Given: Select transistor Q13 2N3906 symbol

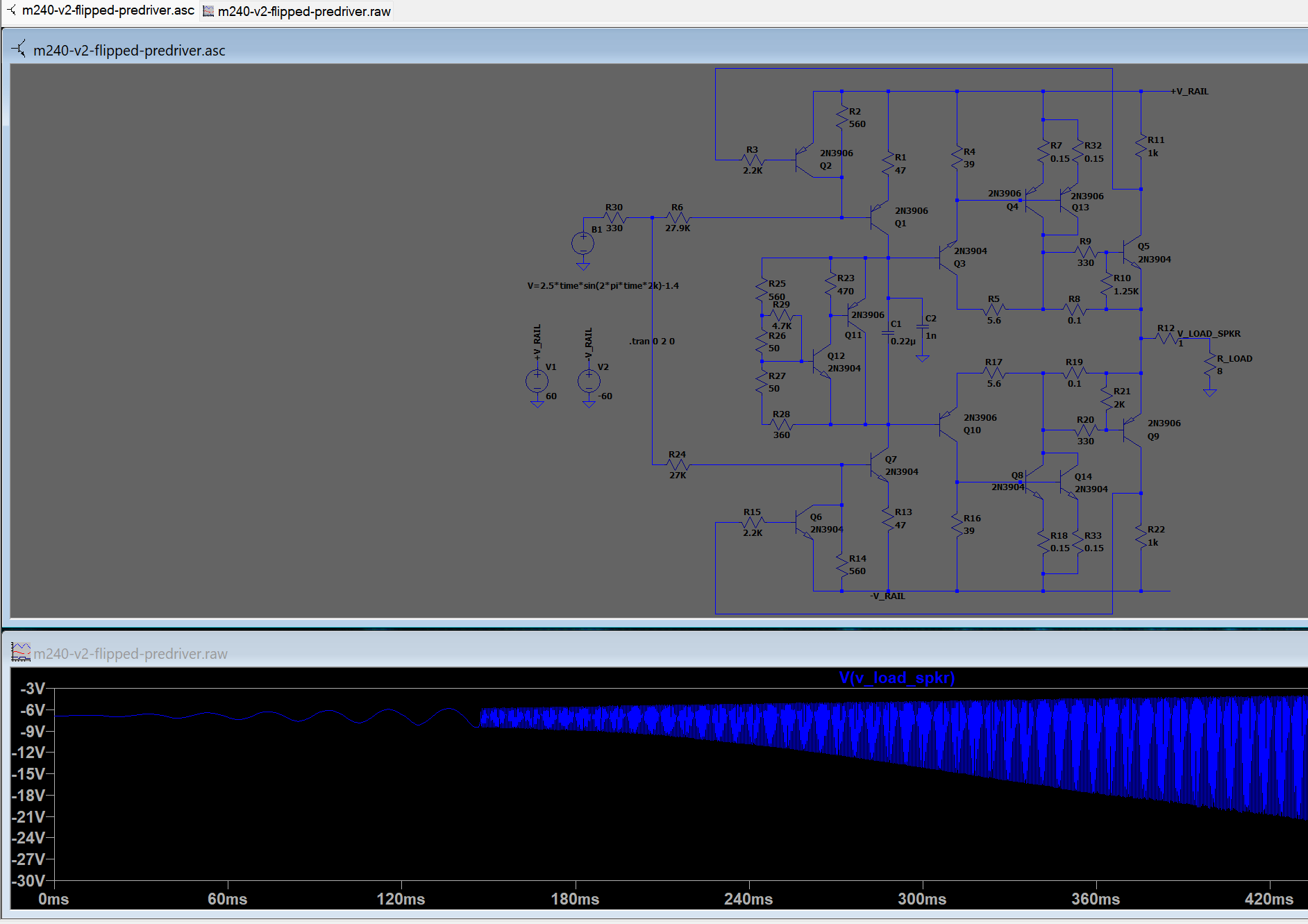Looking at the screenshot, I should pos(1069,201).
